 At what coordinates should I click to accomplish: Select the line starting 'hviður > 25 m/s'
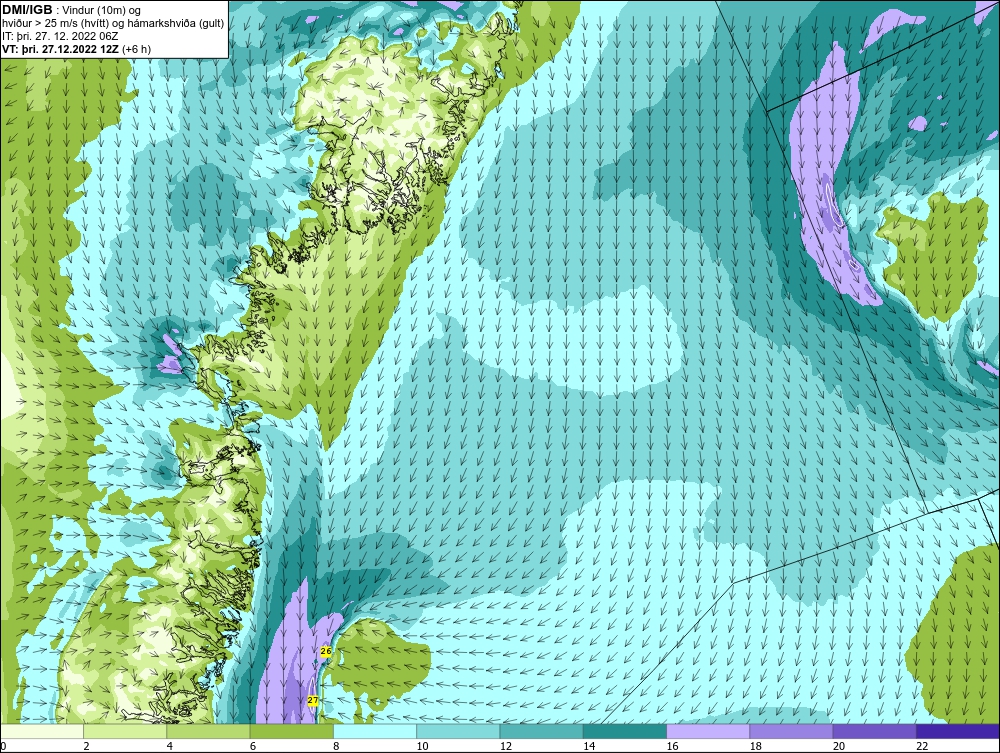113,24
